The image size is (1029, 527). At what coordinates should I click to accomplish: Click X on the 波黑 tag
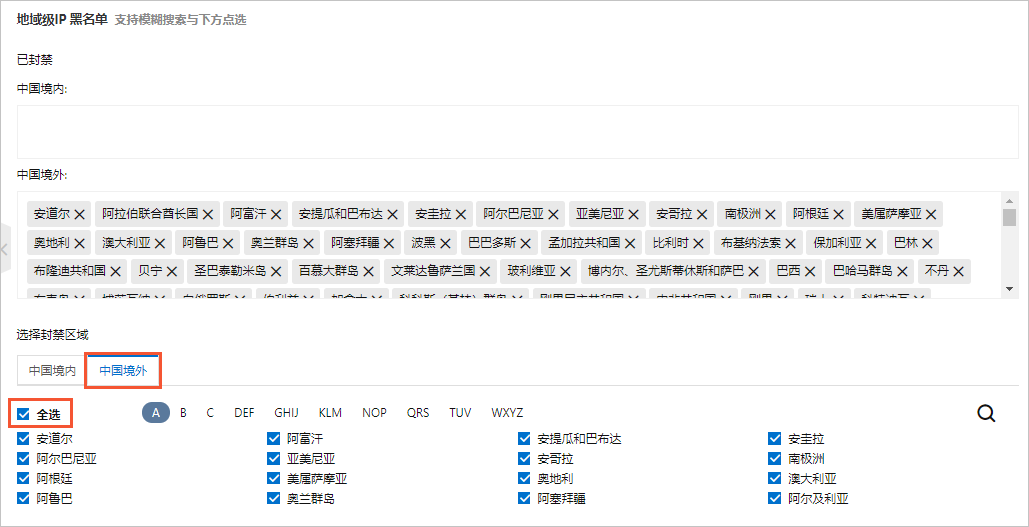coord(446,243)
